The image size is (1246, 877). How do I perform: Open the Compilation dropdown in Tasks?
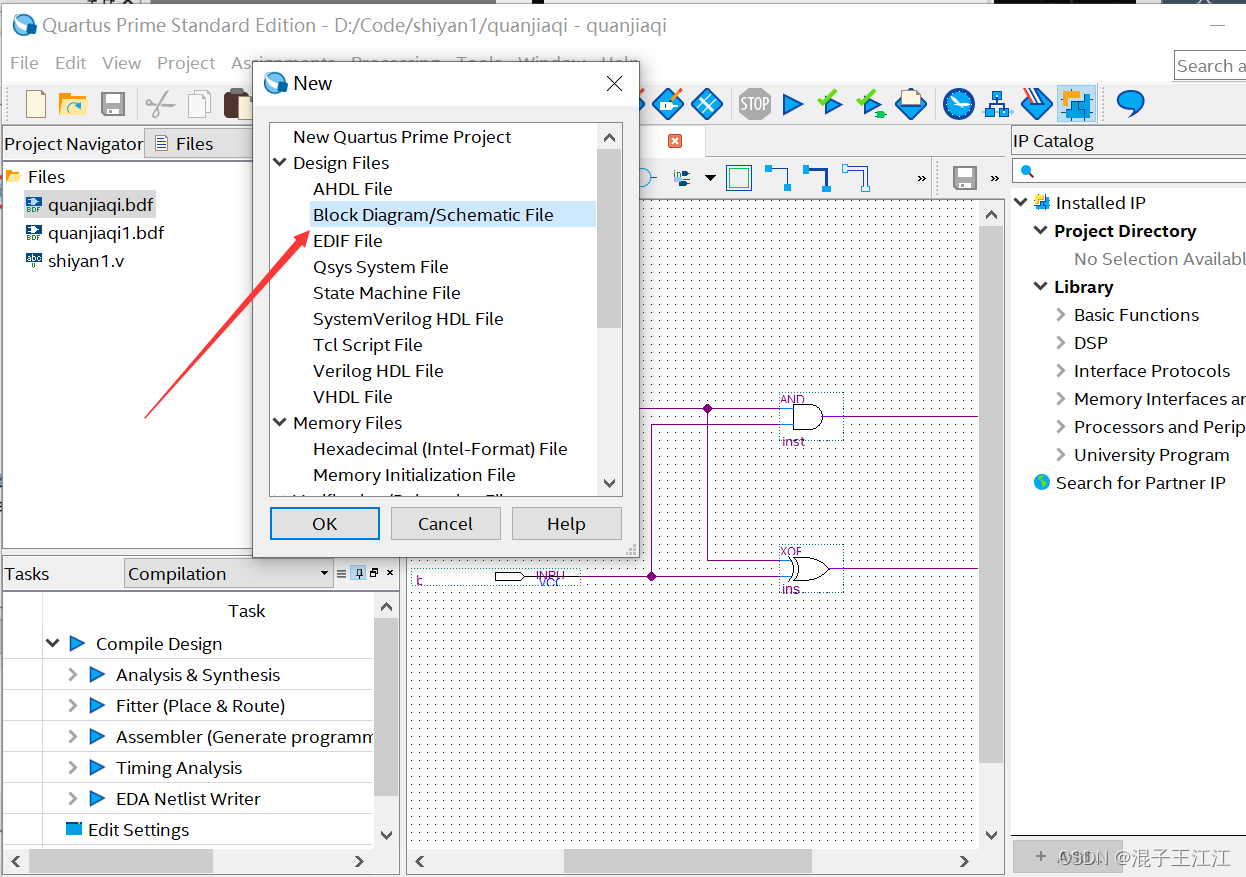(228, 574)
